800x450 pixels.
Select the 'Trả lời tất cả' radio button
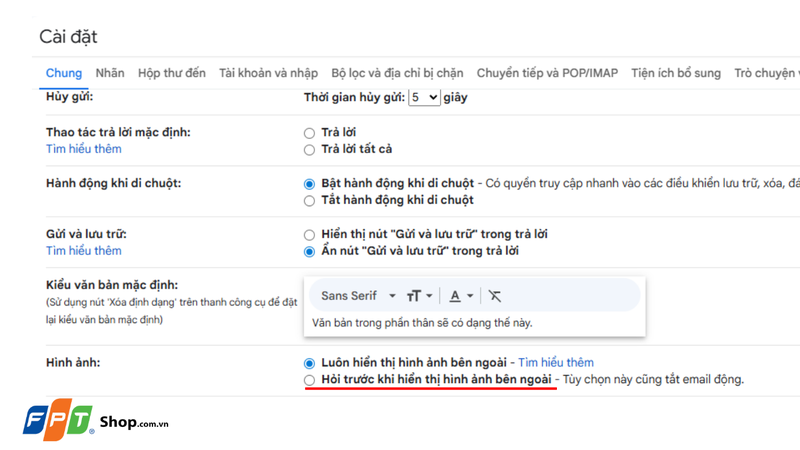tap(309, 150)
